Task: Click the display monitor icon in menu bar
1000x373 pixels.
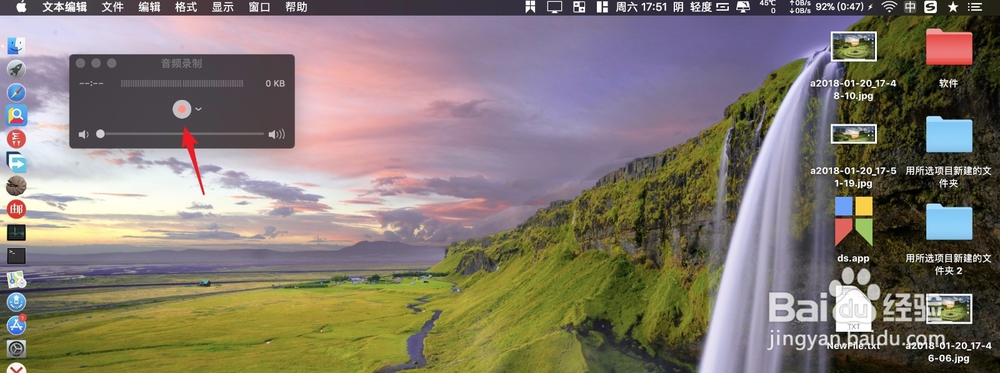Action: point(554,7)
